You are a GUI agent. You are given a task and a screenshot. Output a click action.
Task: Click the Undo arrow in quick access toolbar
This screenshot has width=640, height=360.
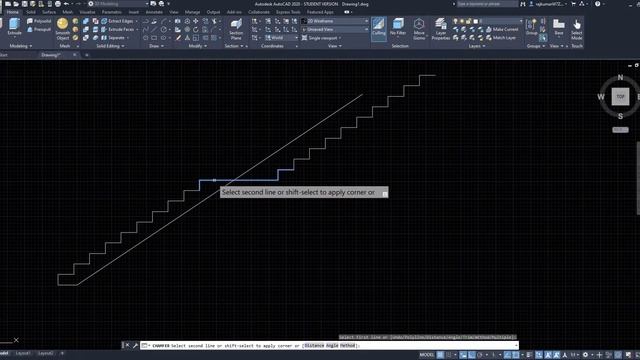click(x=66, y=4)
